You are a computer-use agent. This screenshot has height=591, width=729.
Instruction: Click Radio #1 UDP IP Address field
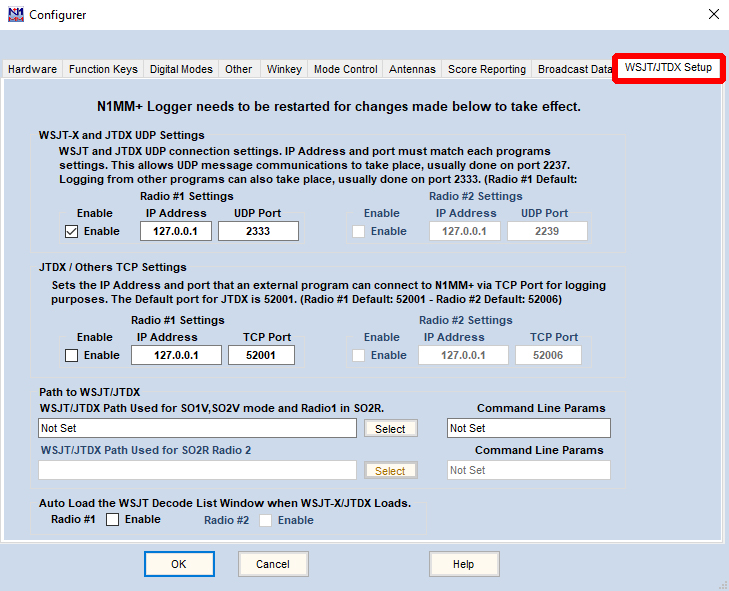176,231
